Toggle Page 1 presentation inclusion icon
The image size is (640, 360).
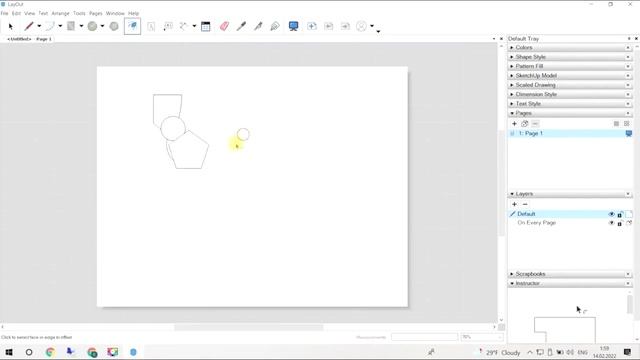pyautogui.click(x=629, y=133)
